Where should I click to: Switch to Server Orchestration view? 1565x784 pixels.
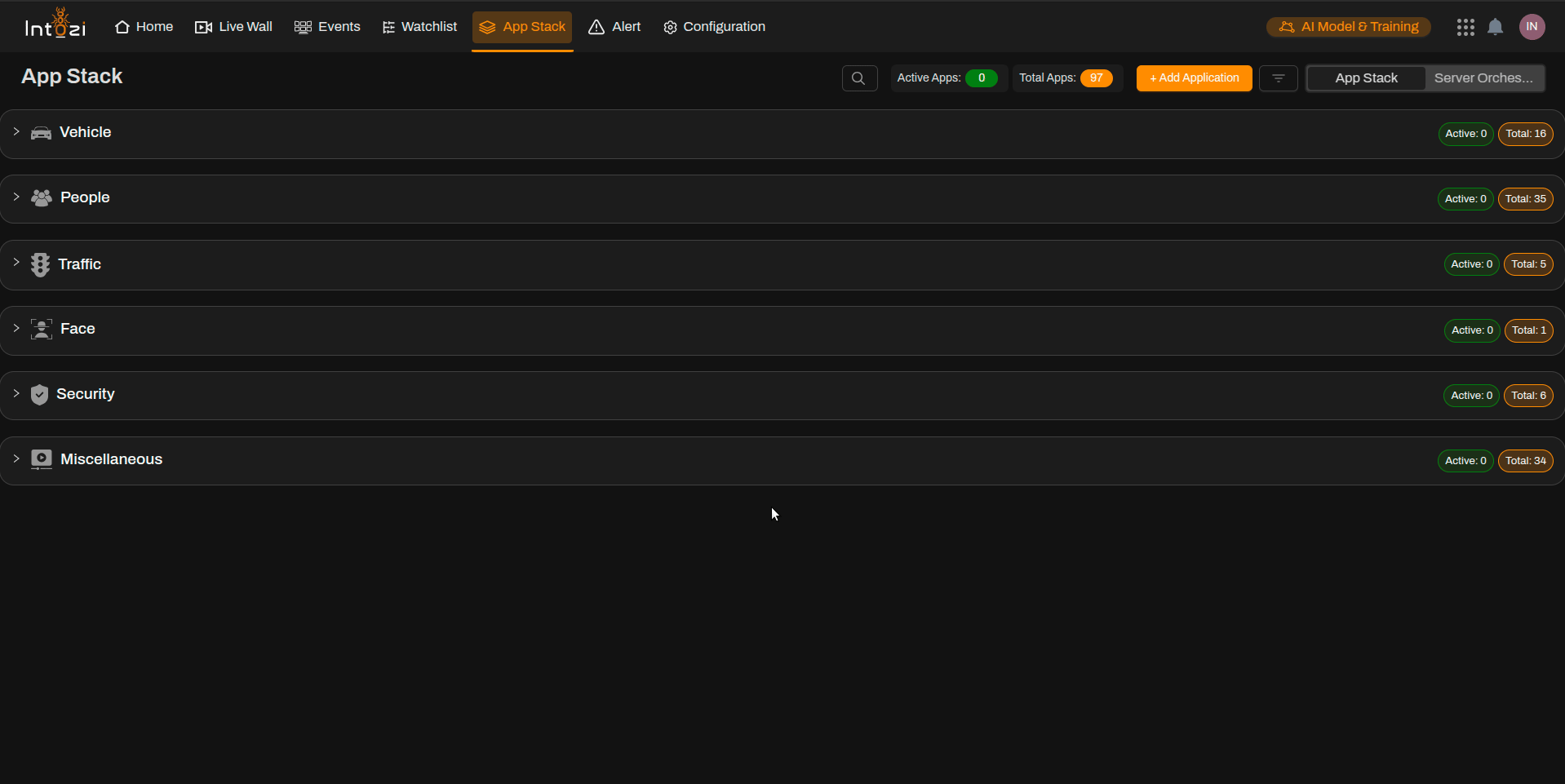(1483, 78)
